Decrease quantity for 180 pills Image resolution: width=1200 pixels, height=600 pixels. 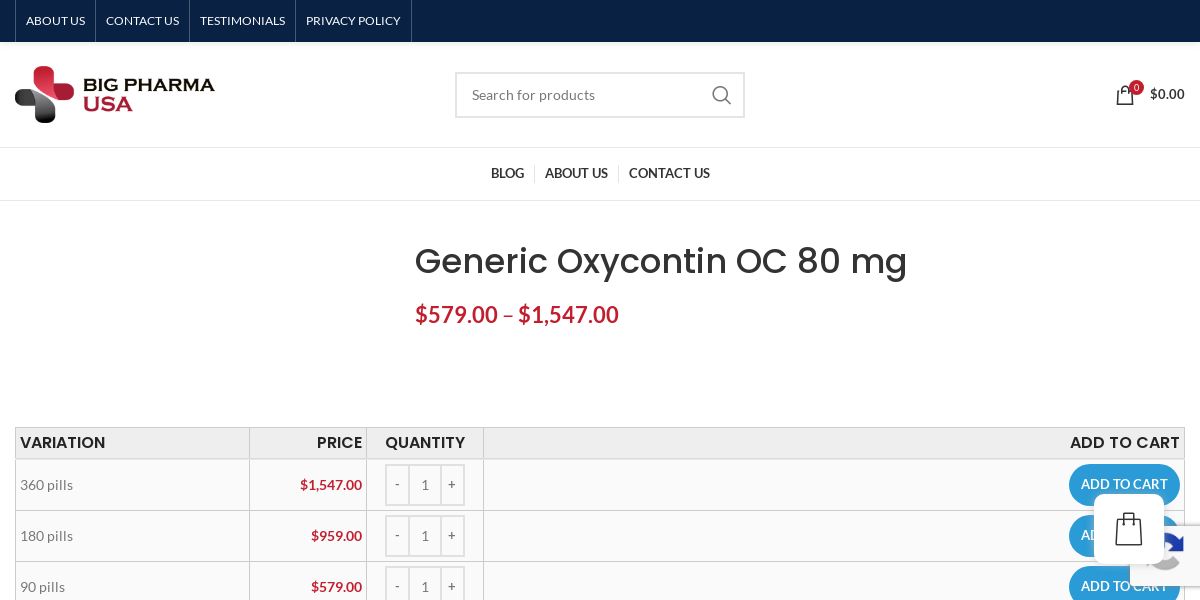tap(397, 536)
